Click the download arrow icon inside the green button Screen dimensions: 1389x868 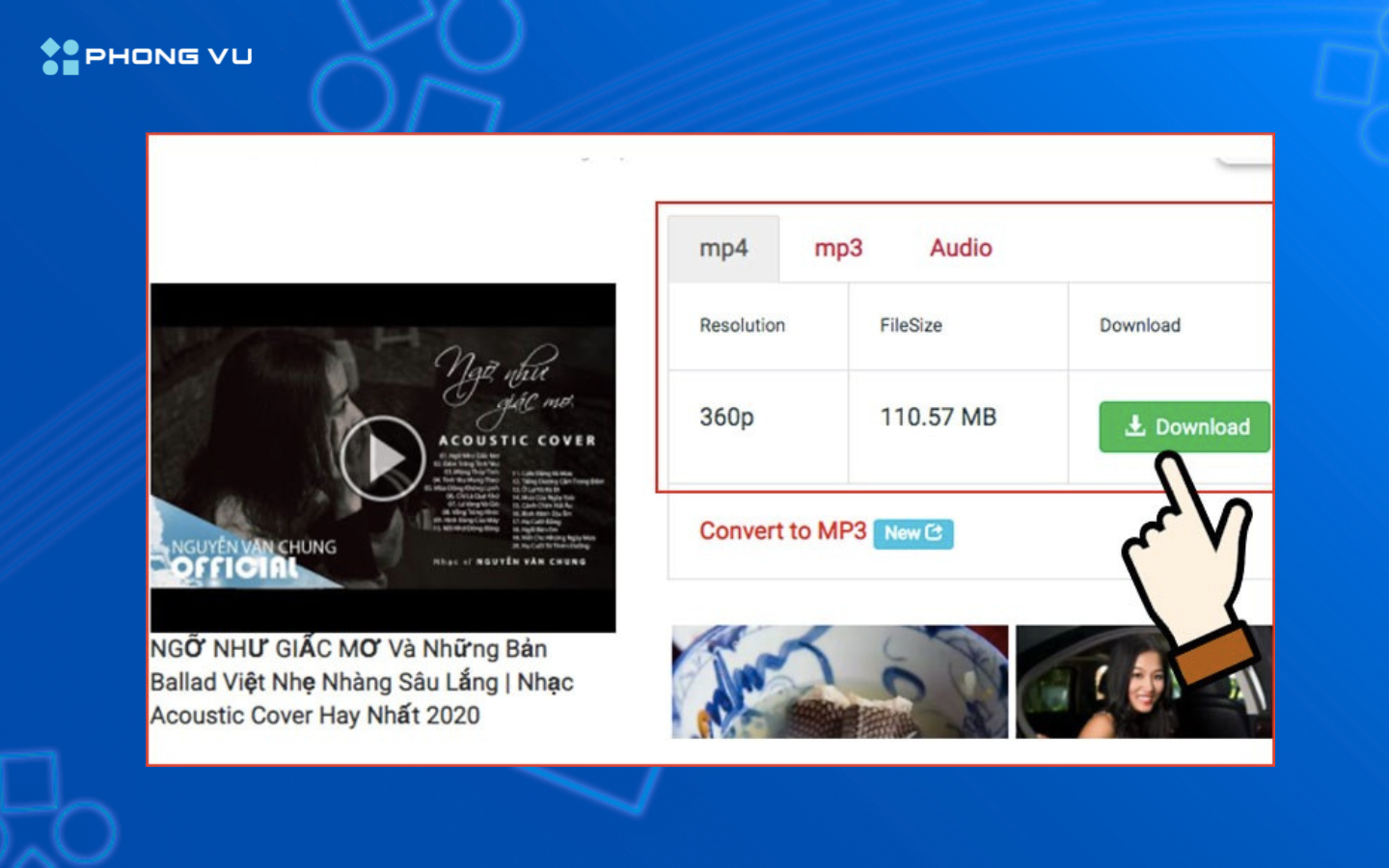coord(1136,426)
